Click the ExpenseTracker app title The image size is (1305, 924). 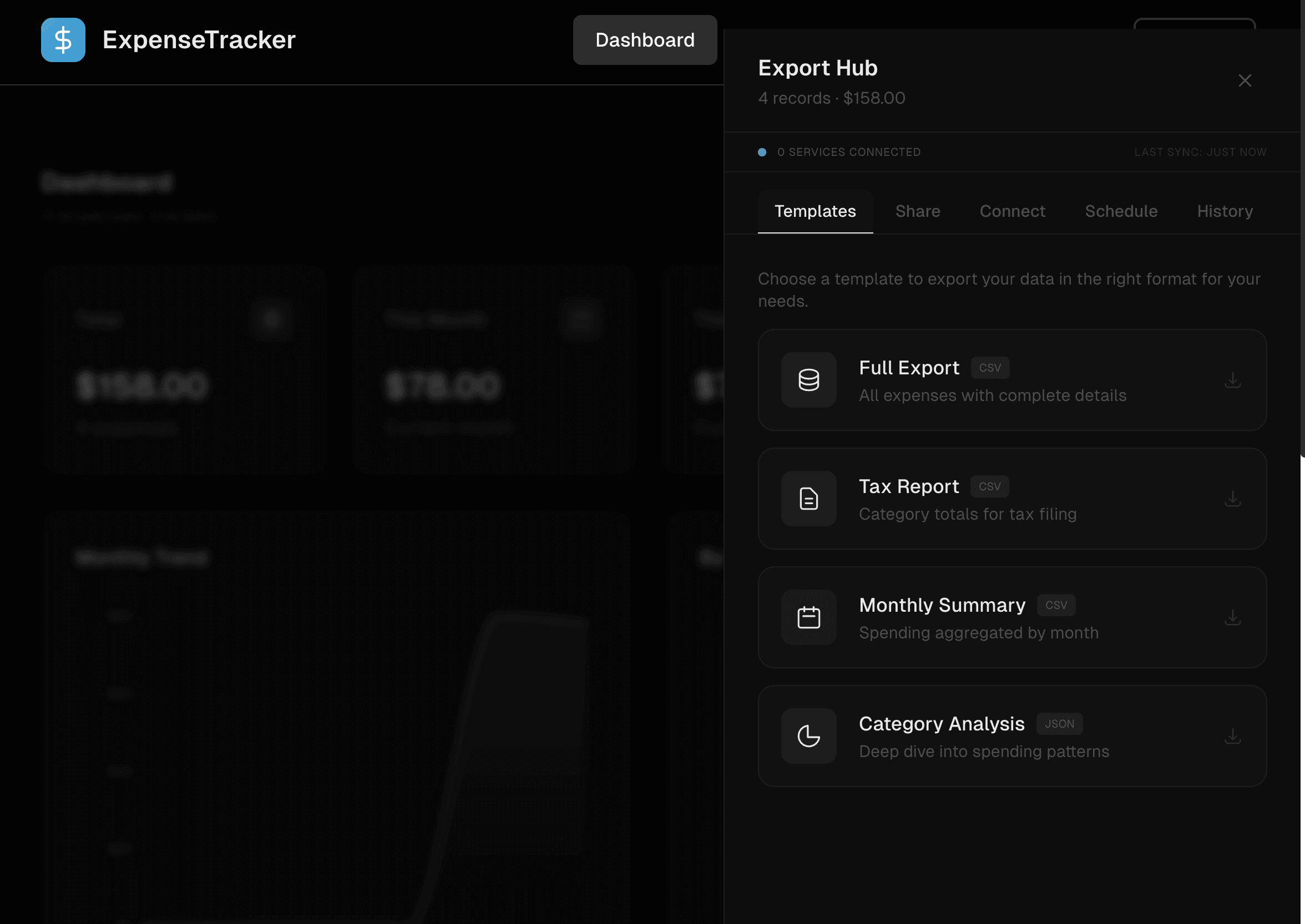pyautogui.click(x=199, y=40)
